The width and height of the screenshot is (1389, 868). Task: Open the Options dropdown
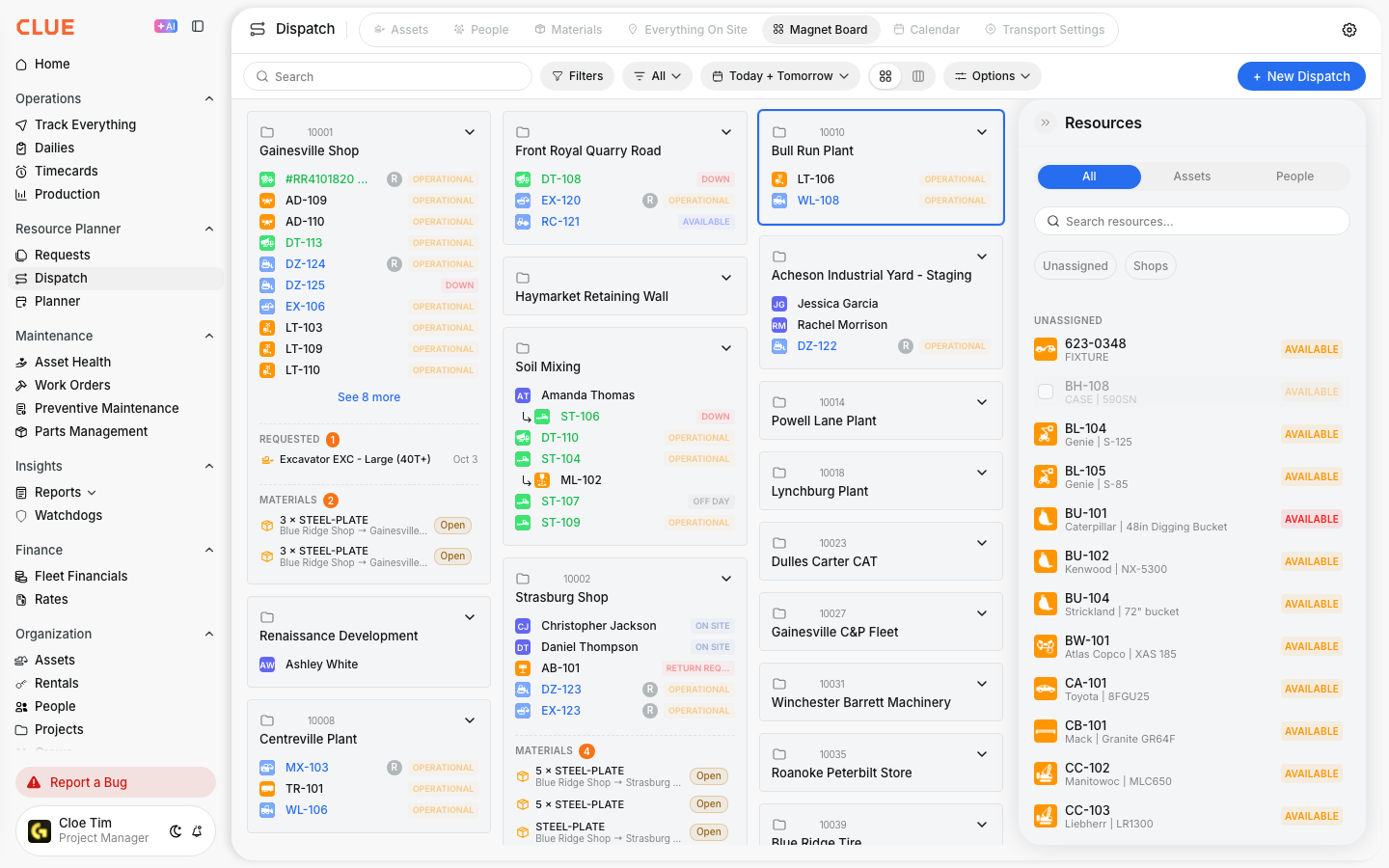pyautogui.click(x=993, y=76)
